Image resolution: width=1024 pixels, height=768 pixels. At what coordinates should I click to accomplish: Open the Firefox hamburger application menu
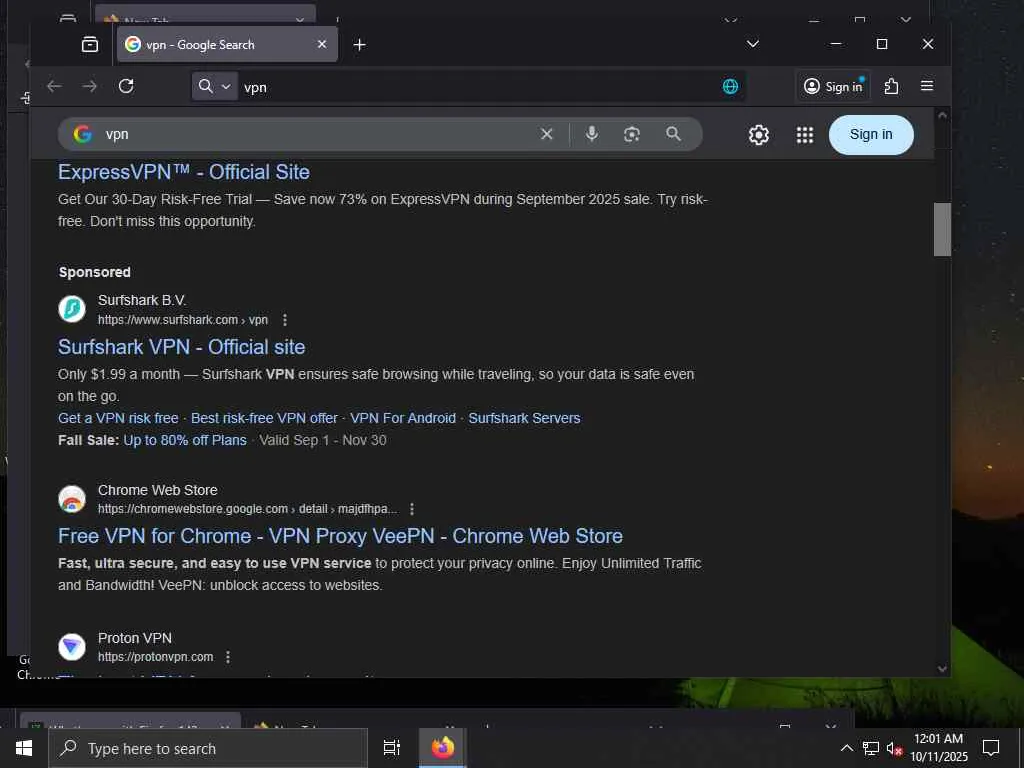click(x=926, y=86)
